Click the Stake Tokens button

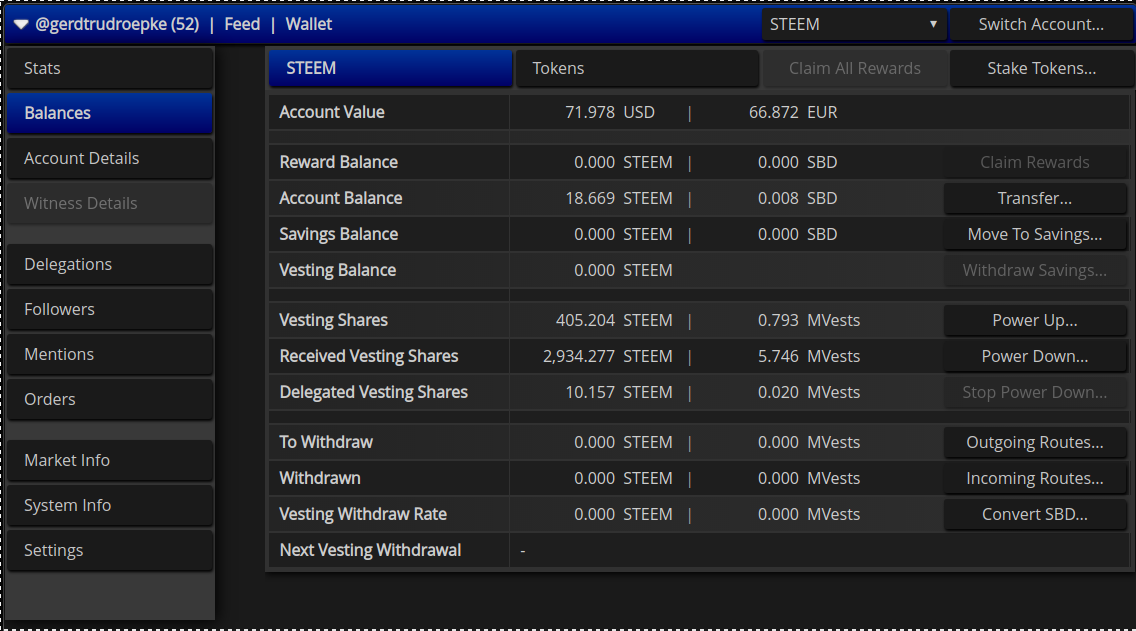[1041, 69]
